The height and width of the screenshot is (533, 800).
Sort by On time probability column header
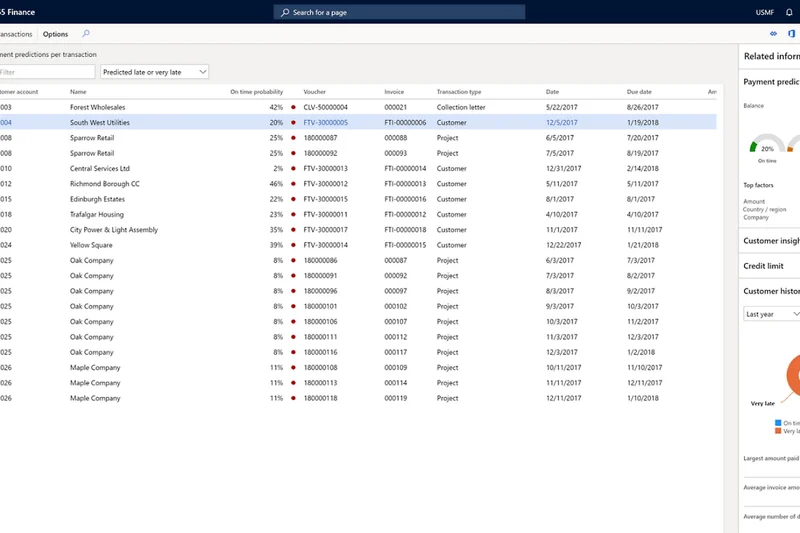point(257,92)
